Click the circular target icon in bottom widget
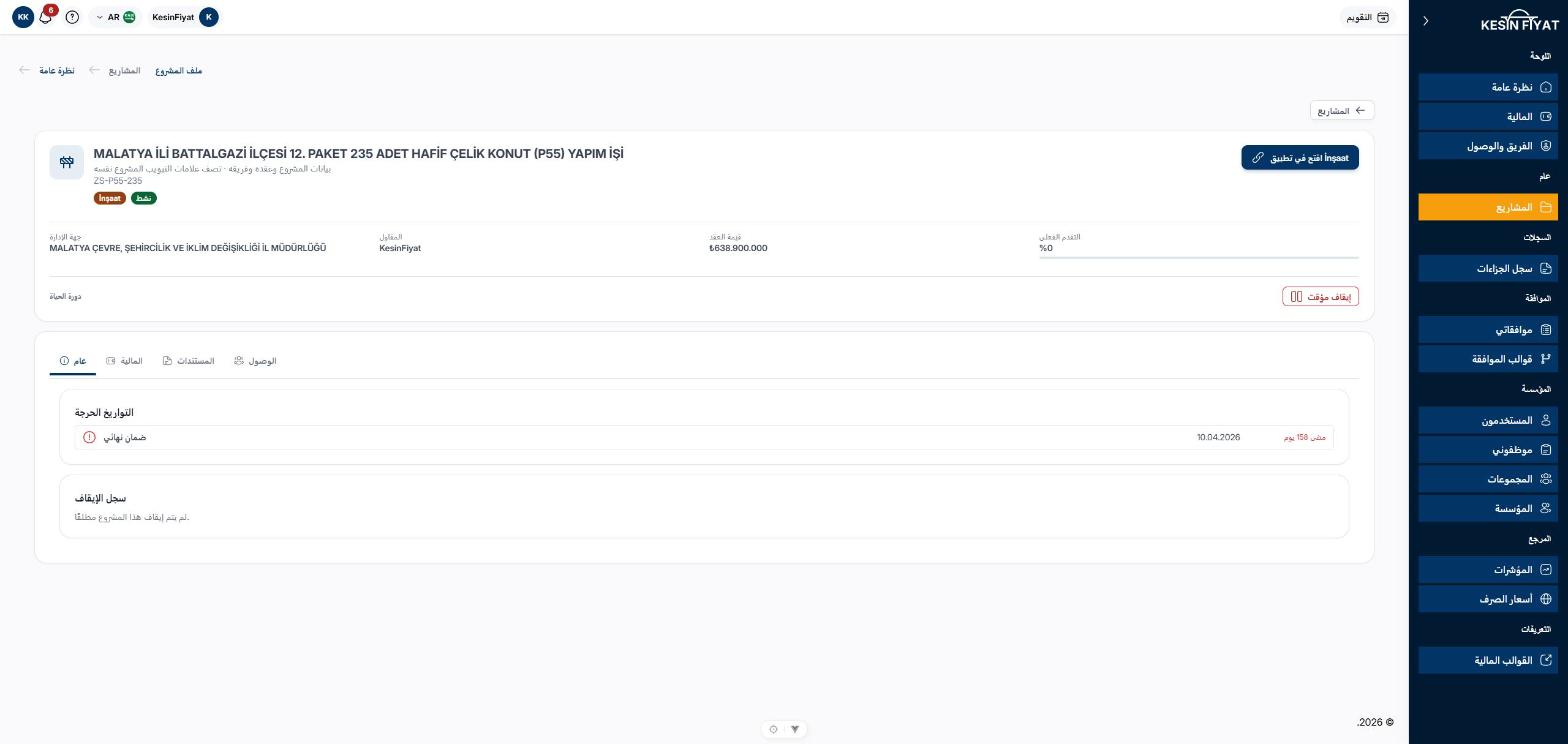 click(x=773, y=729)
